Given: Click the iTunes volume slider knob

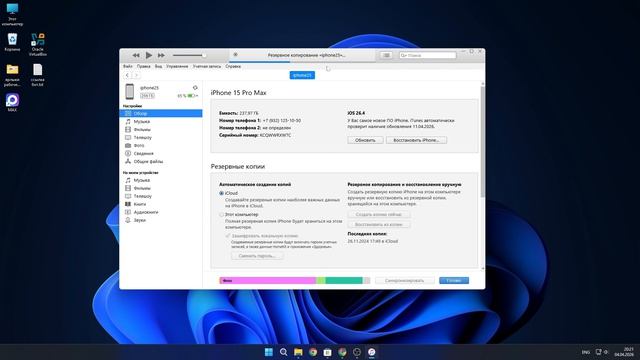Looking at the screenshot, I should point(204,55).
